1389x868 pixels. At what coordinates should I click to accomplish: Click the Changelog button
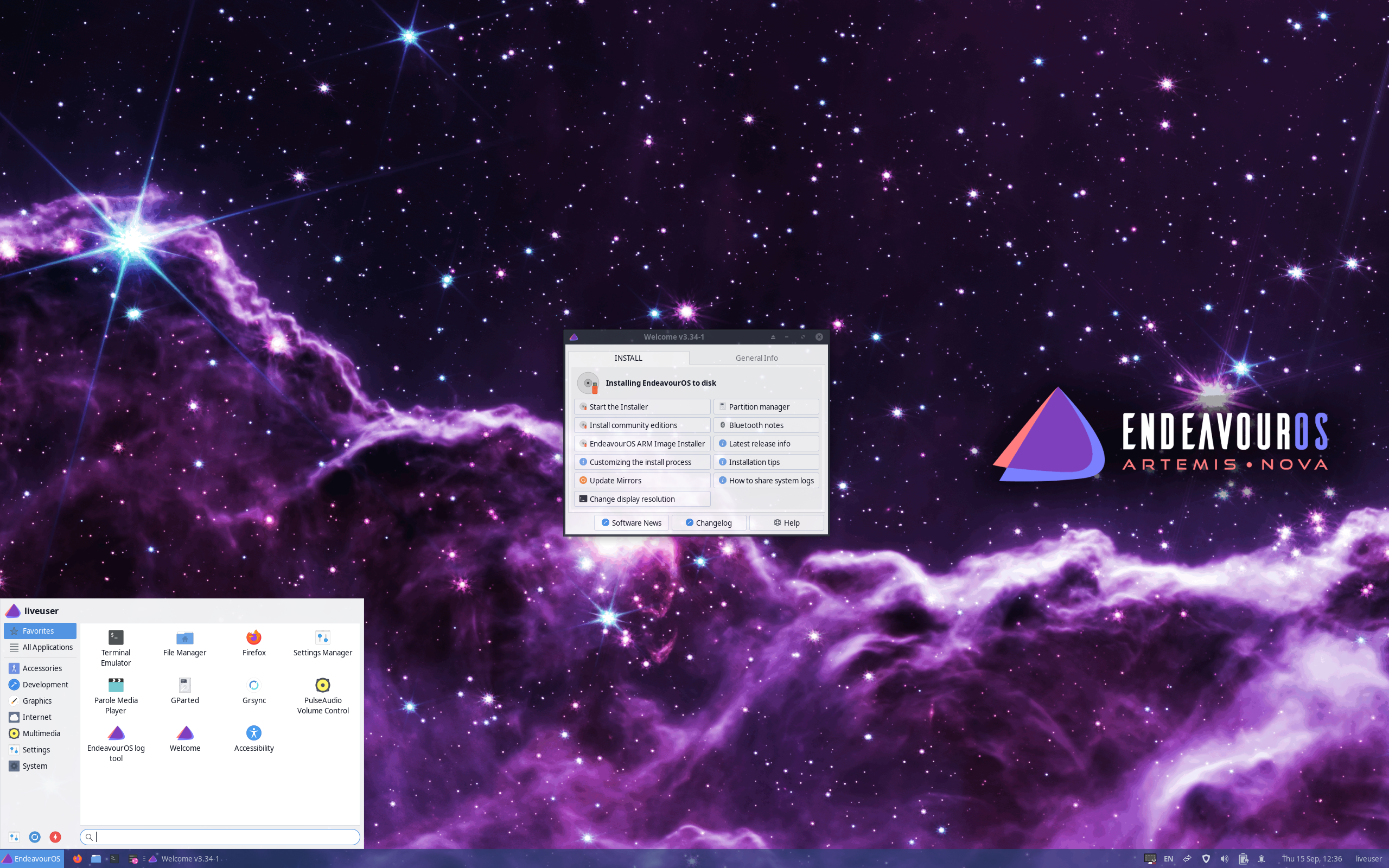[709, 523]
